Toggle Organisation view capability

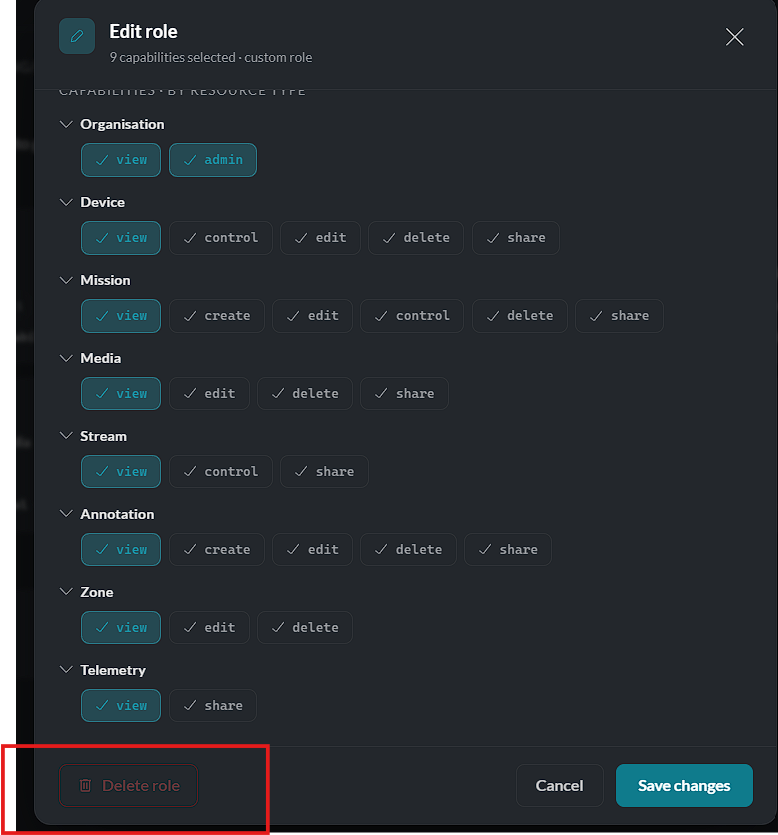click(x=121, y=160)
